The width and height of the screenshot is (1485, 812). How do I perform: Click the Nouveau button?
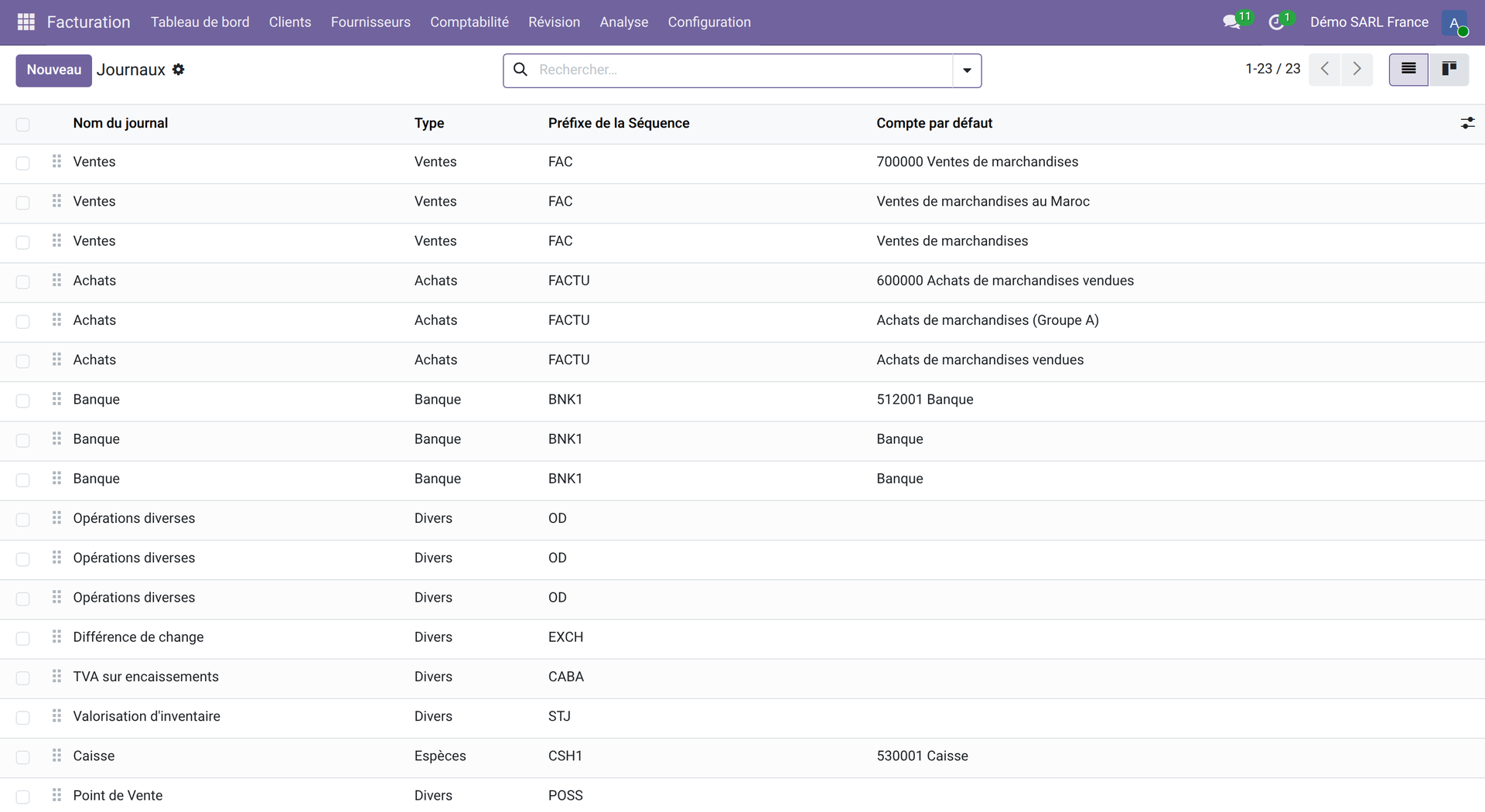[54, 70]
